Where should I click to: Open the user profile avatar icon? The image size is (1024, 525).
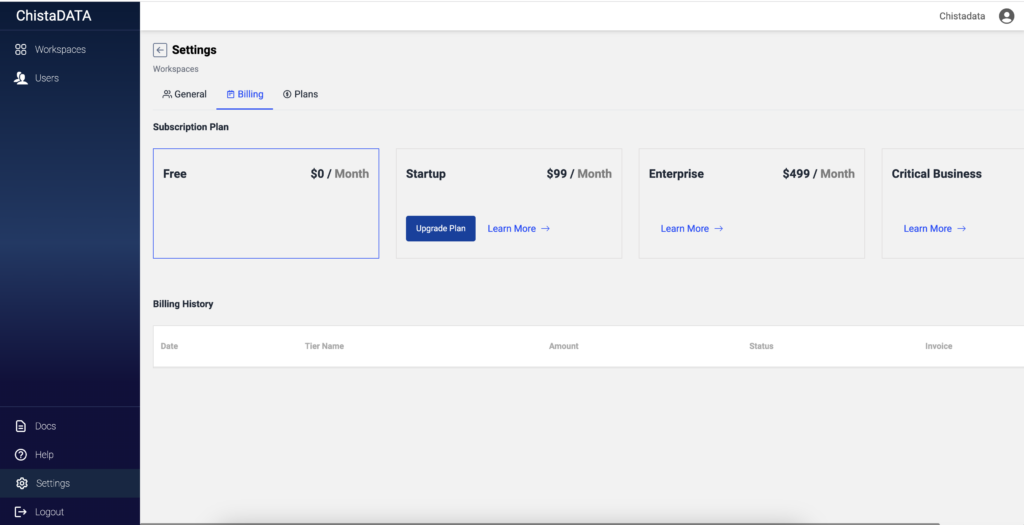(1006, 16)
